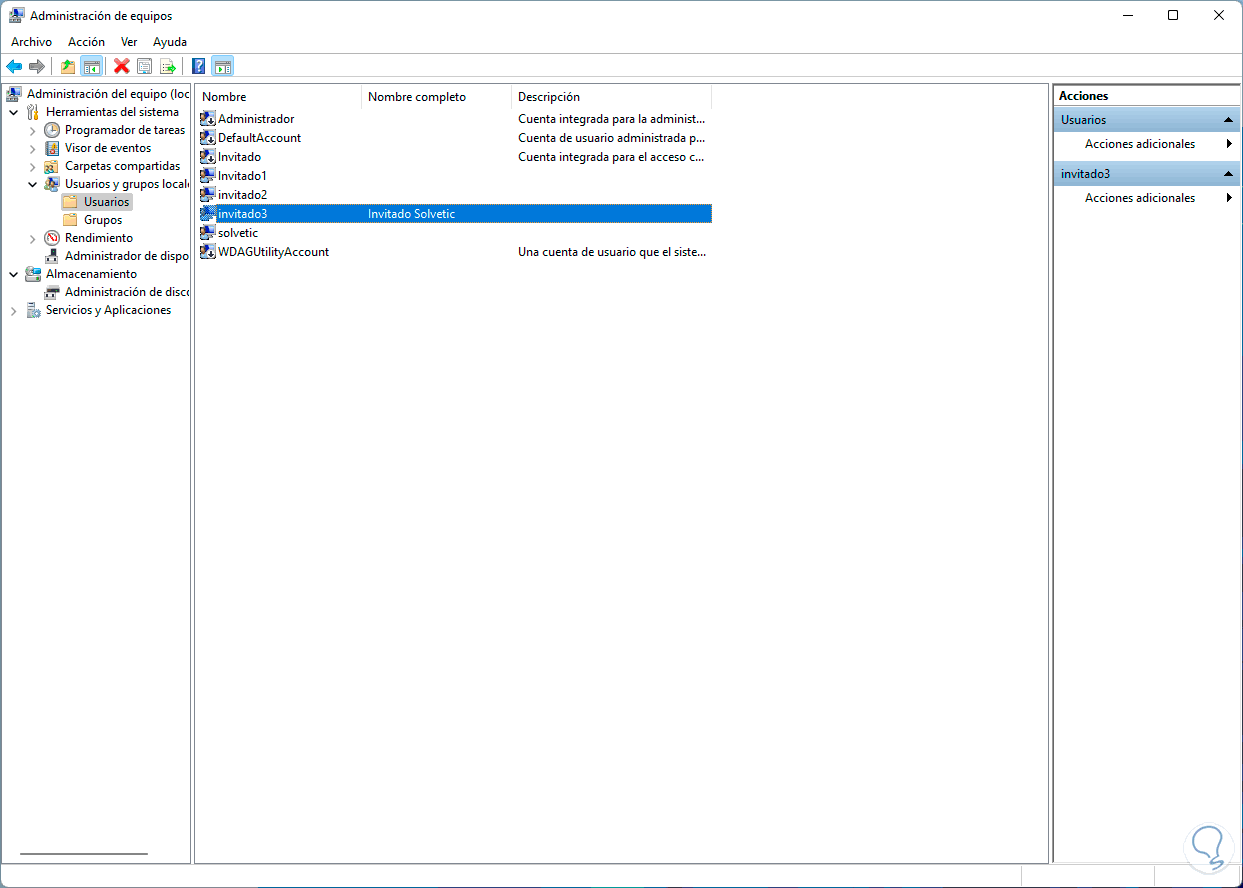This screenshot has width=1243, height=888.
Task: Expand Programador de tareas node
Action: pyautogui.click(x=32, y=130)
